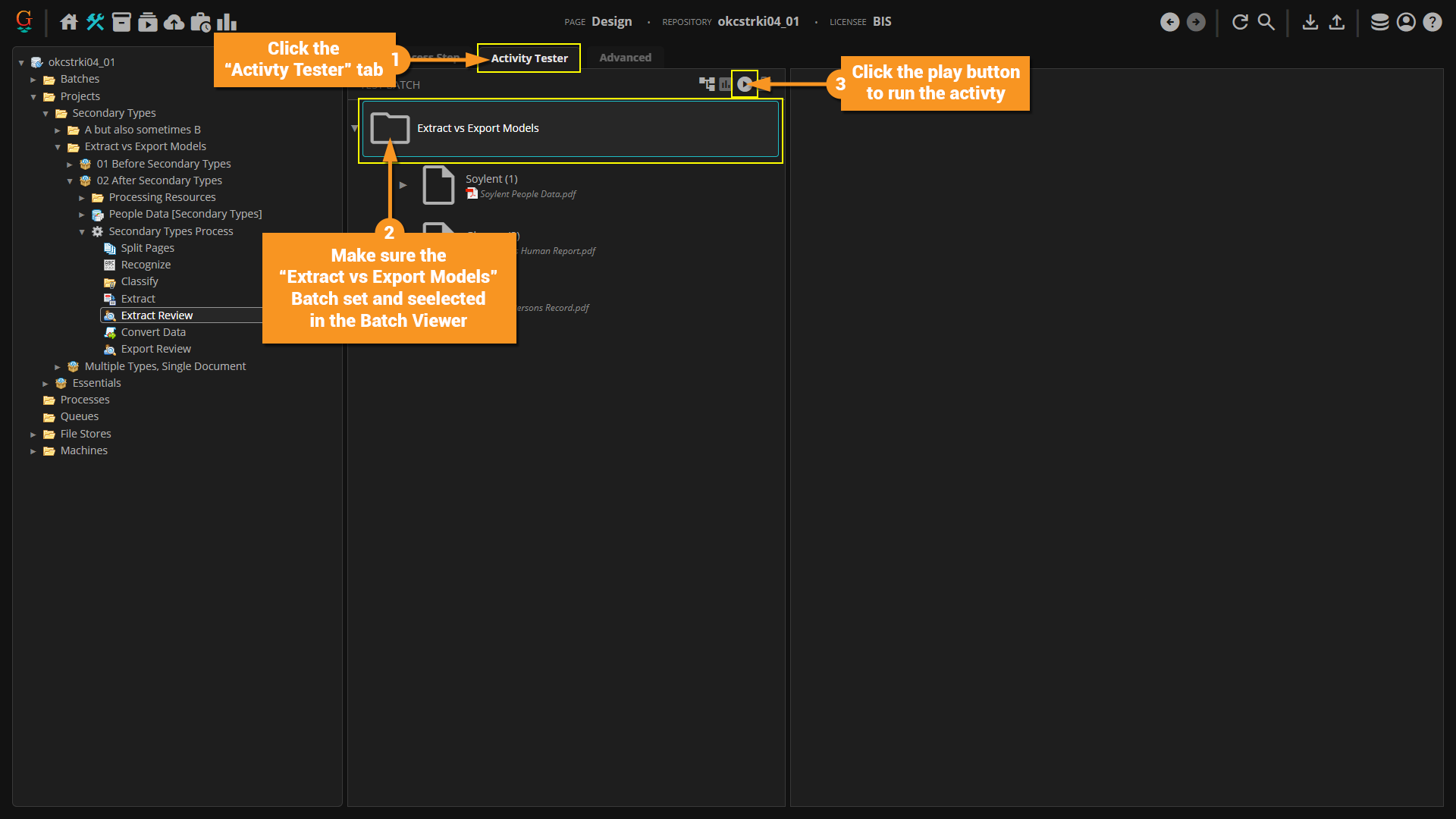
Task: Open the Home page icon
Action: pyautogui.click(x=69, y=22)
